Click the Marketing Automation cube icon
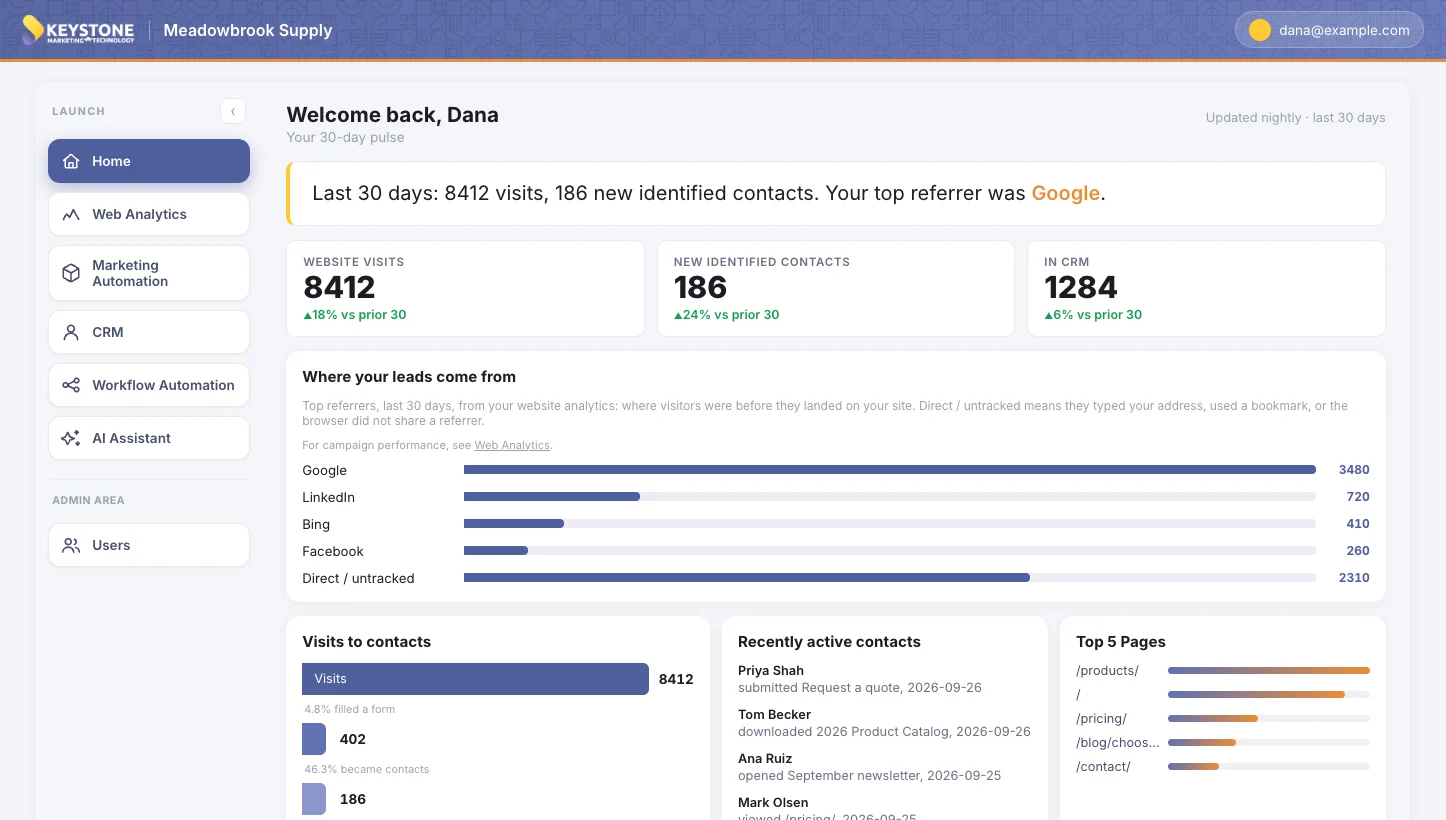 [71, 273]
